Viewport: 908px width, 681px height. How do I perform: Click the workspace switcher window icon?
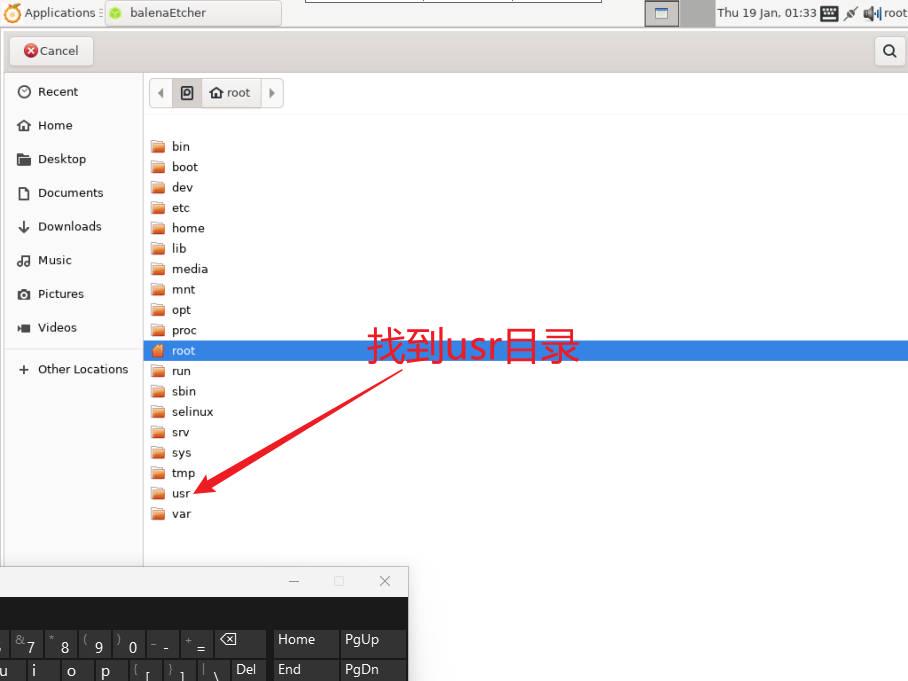pyautogui.click(x=661, y=13)
